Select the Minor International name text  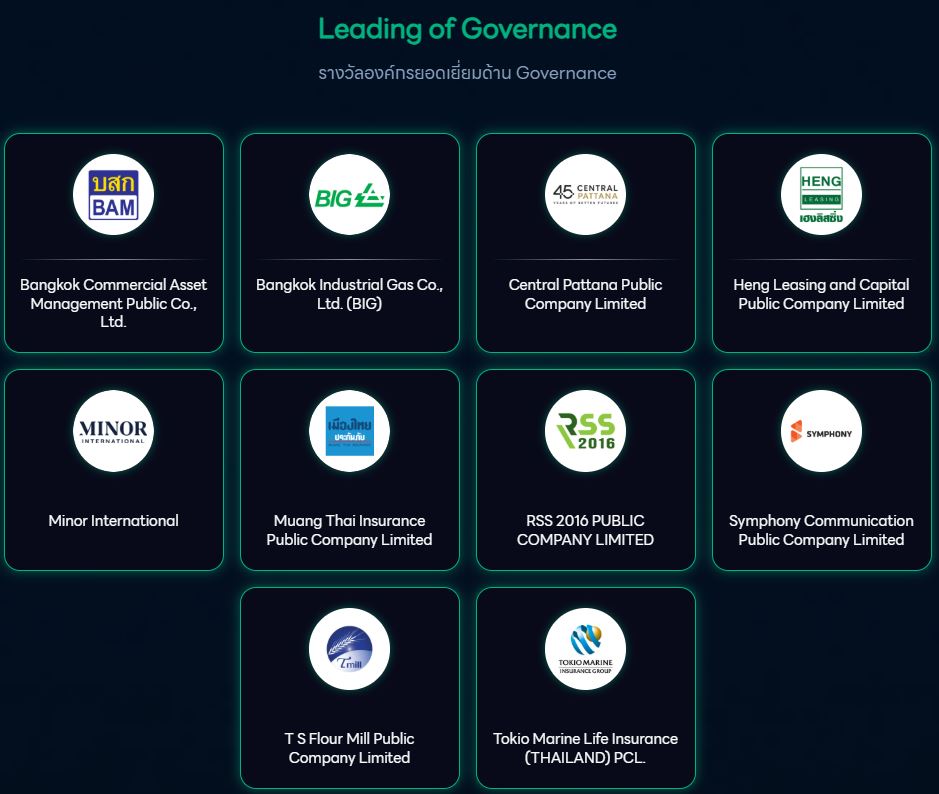113,521
